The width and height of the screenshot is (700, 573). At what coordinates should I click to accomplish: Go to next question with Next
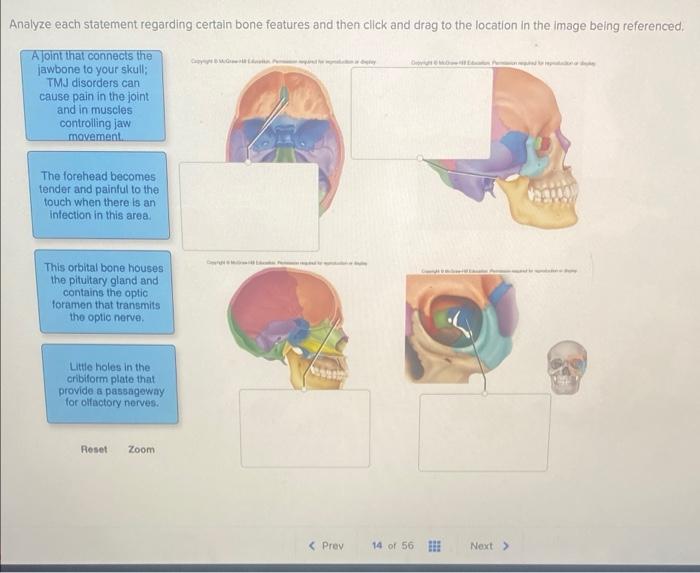point(489,546)
